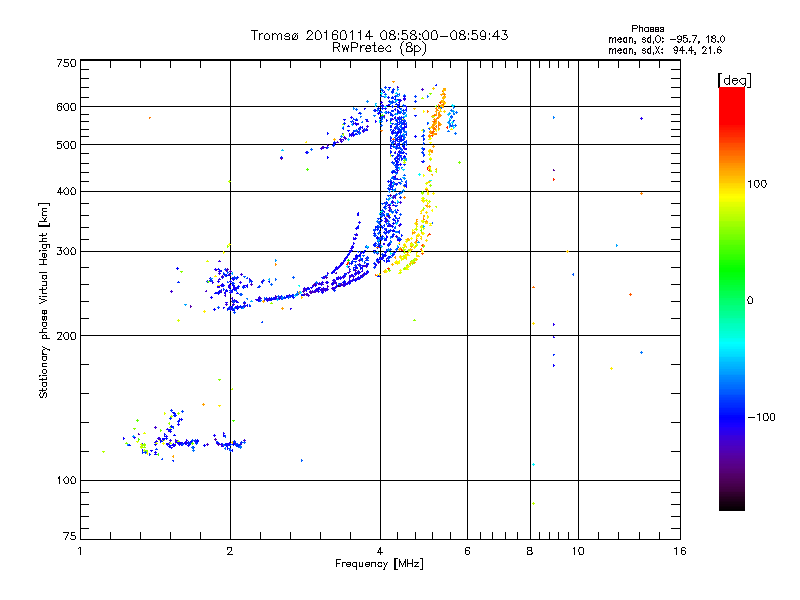Click the y-axis '500' tick label
The height and width of the screenshot is (600, 800).
(66, 145)
